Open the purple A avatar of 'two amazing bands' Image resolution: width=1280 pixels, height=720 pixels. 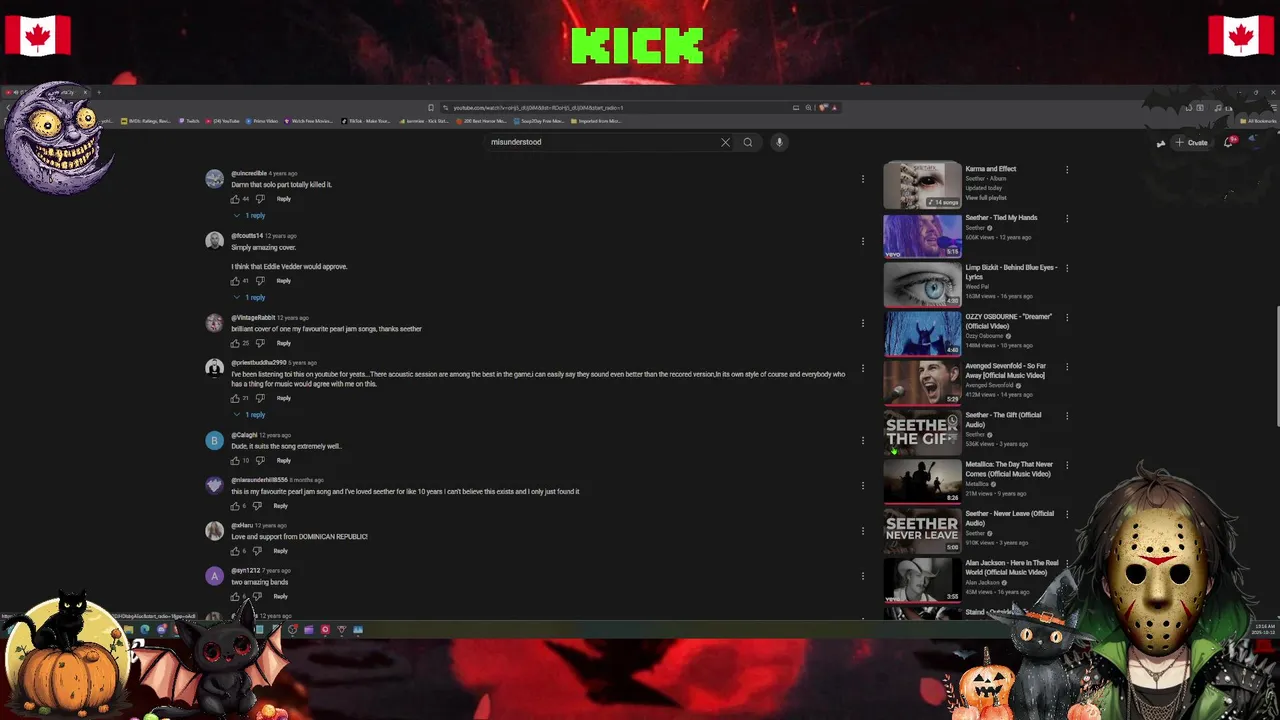tap(215, 576)
